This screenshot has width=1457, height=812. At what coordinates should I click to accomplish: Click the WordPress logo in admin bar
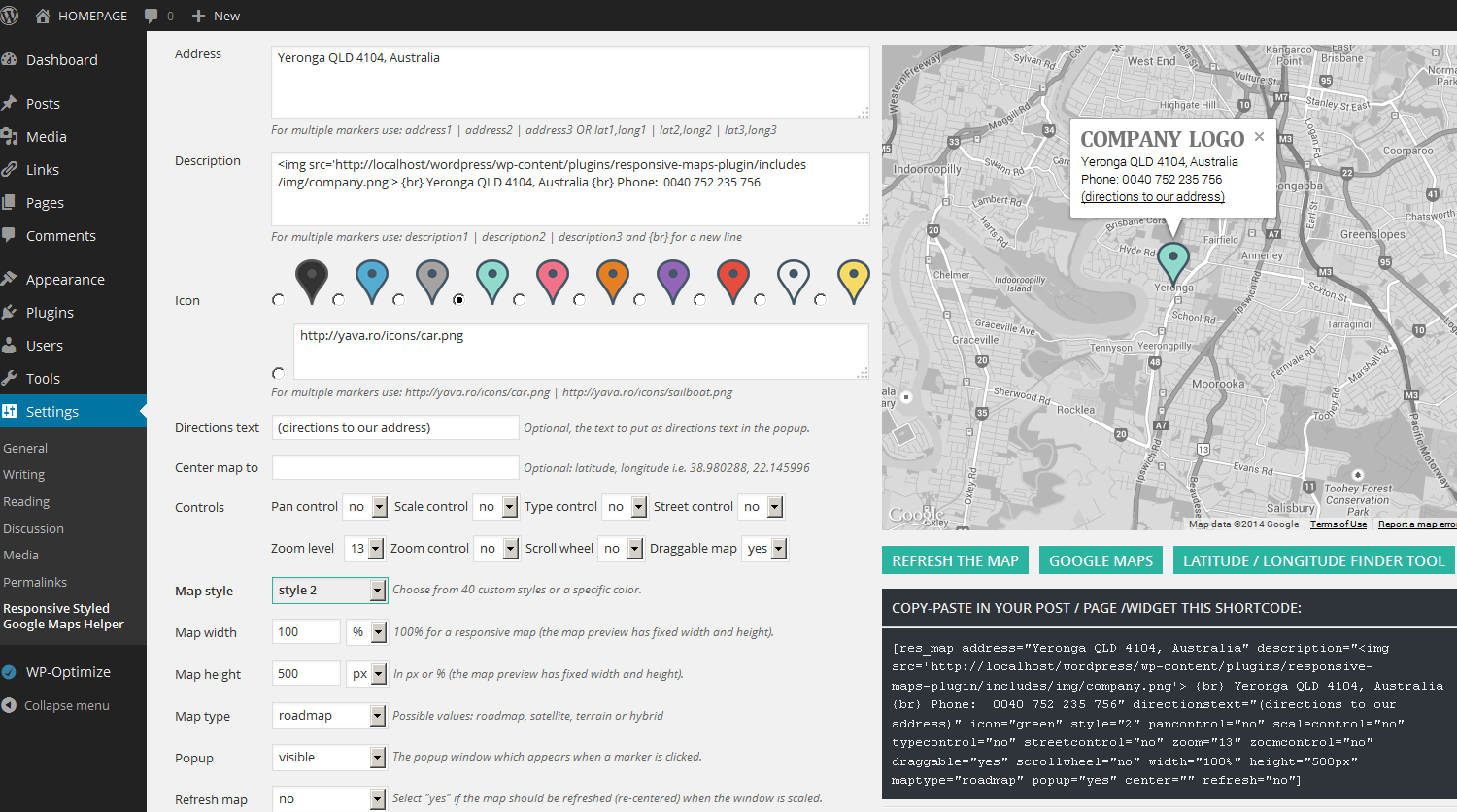pos(10,16)
